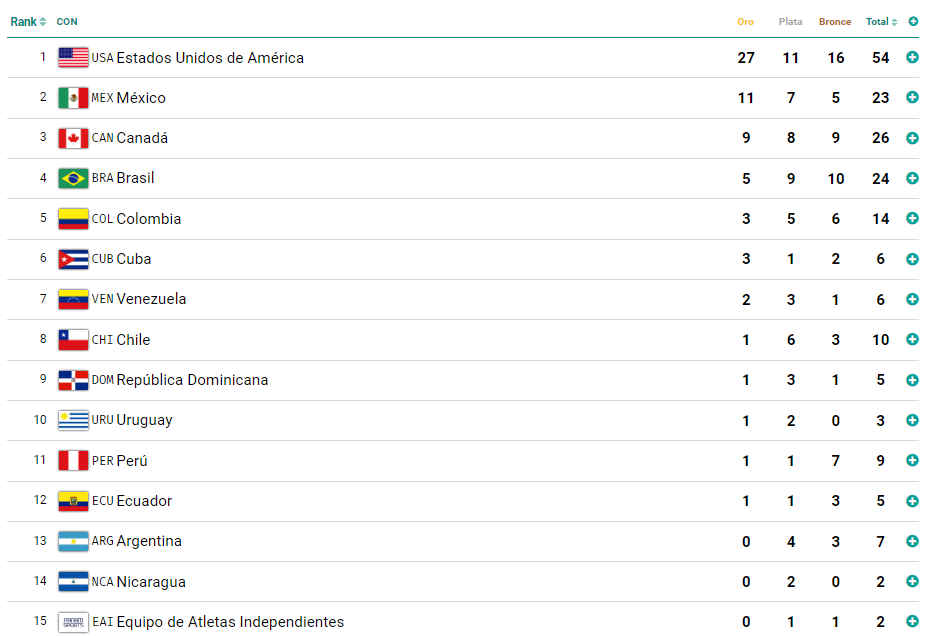Click the Equipo de Atletas Independientes logo
942x636 pixels.
point(73,622)
